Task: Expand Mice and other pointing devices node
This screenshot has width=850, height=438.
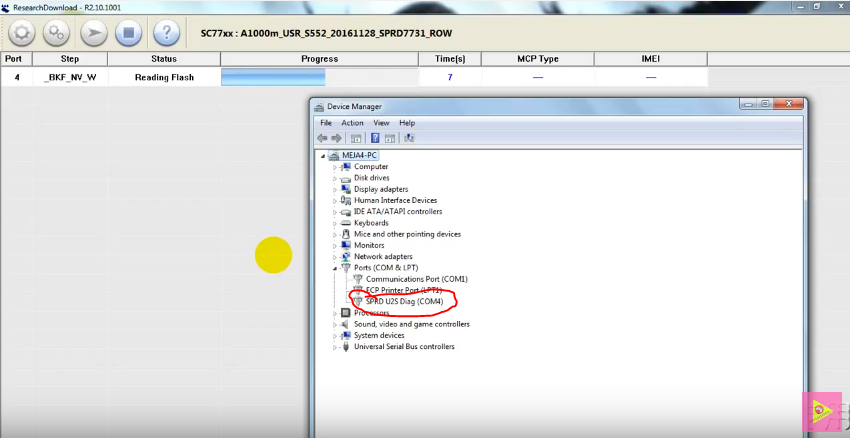Action: pyautogui.click(x=335, y=235)
